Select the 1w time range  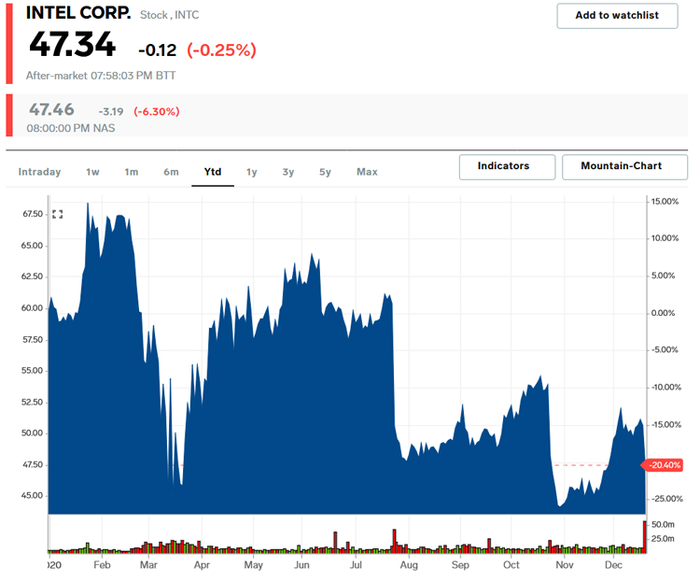coord(93,172)
